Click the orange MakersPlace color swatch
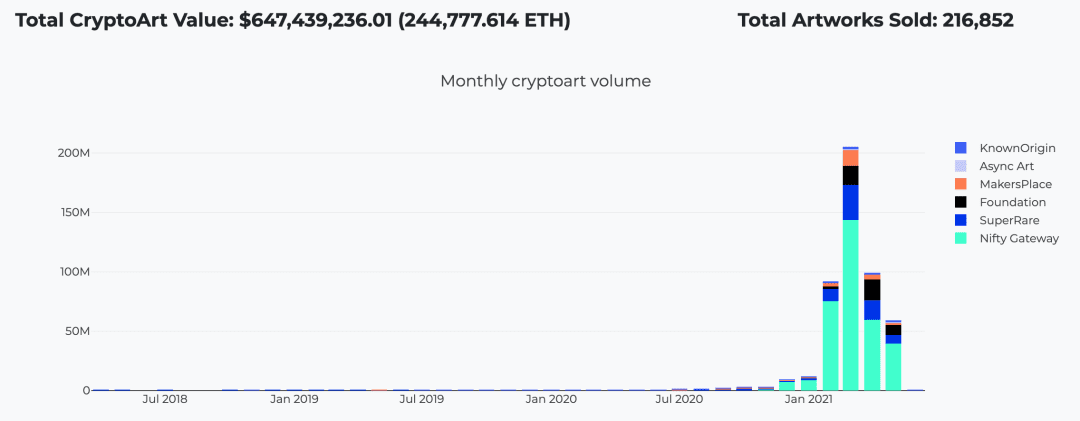This screenshot has width=1080, height=421. click(x=961, y=184)
